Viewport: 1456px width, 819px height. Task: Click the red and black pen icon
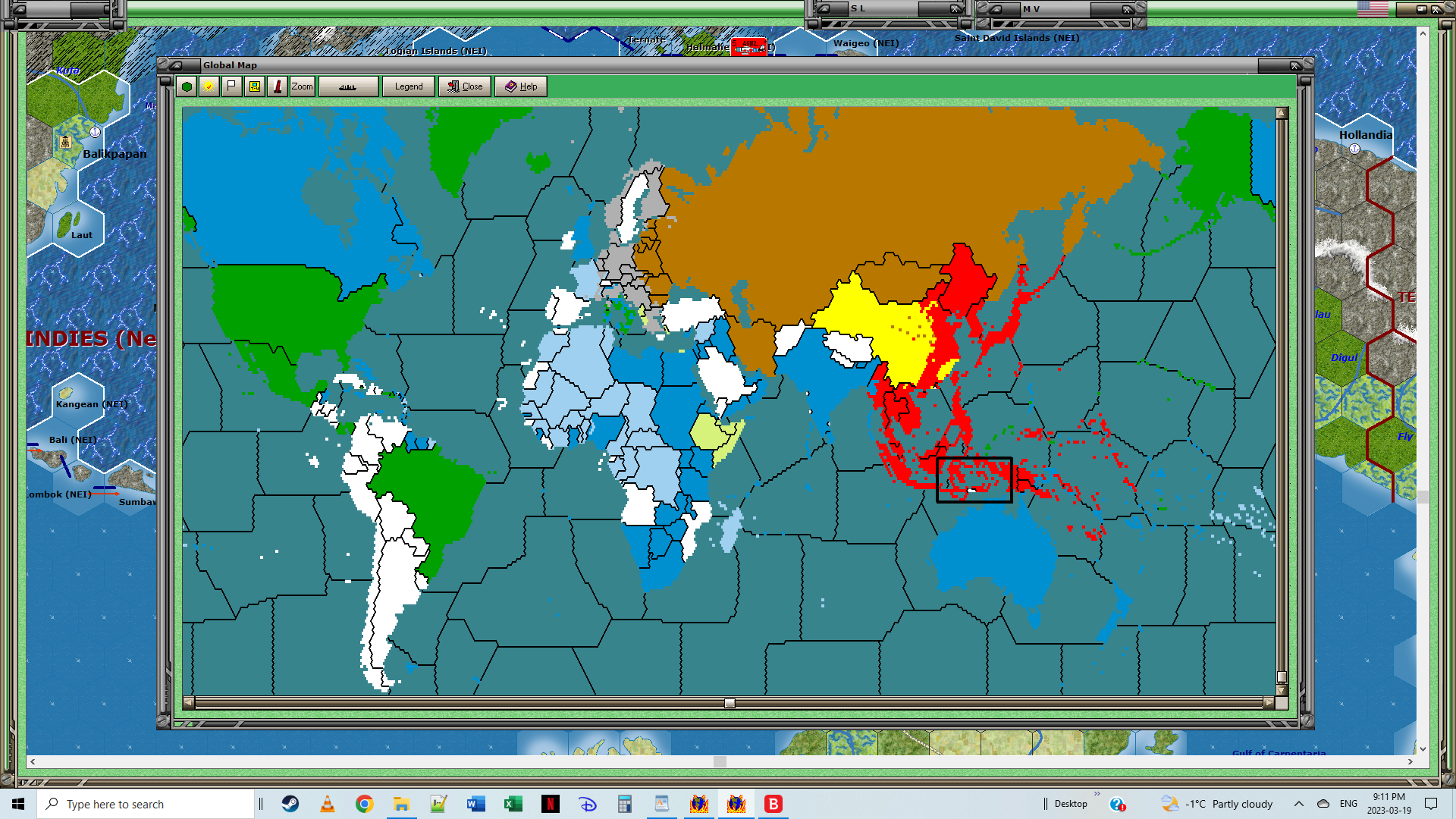click(x=278, y=86)
